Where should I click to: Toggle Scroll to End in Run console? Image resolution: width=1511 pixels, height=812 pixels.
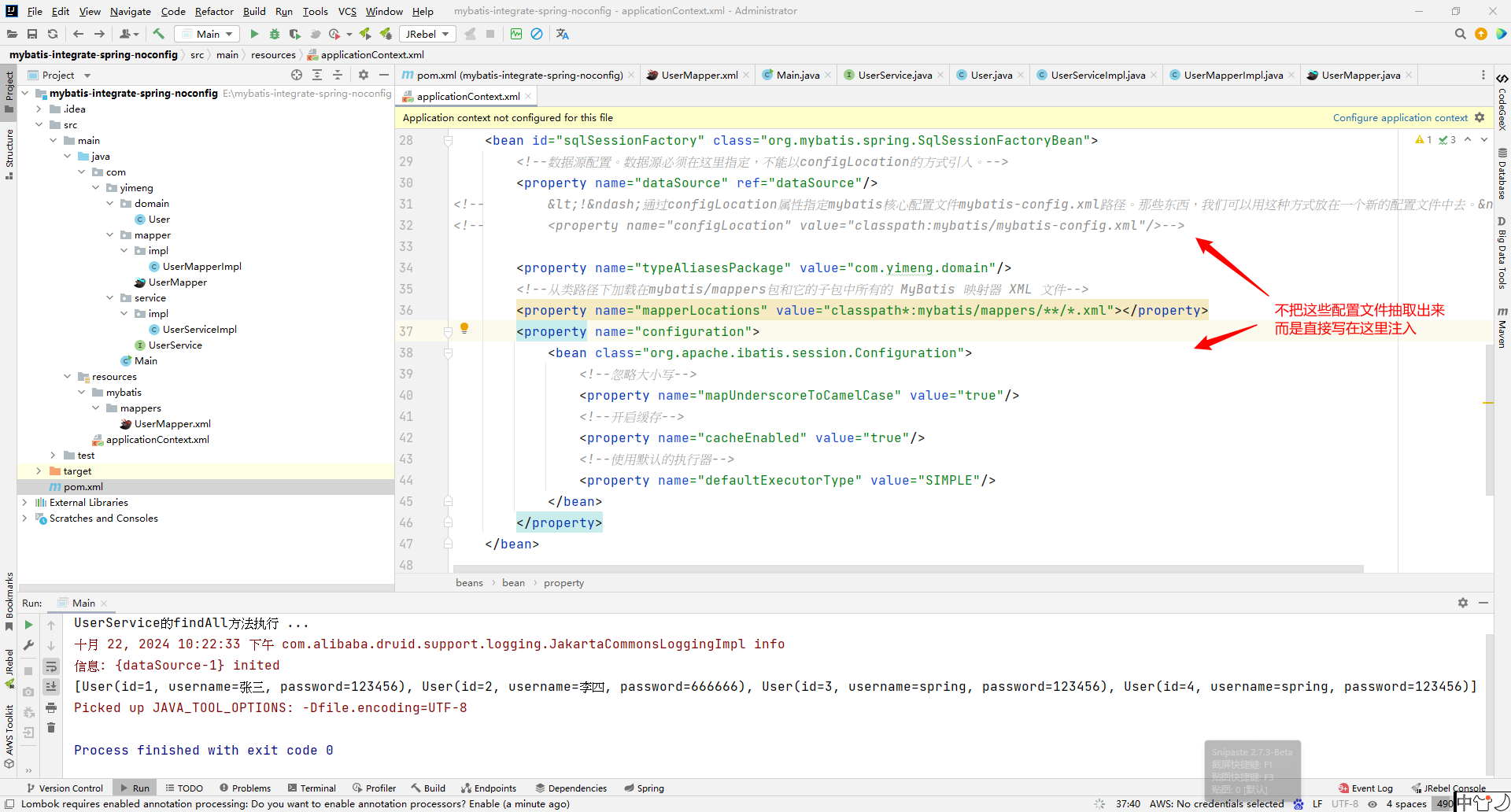coord(51,687)
